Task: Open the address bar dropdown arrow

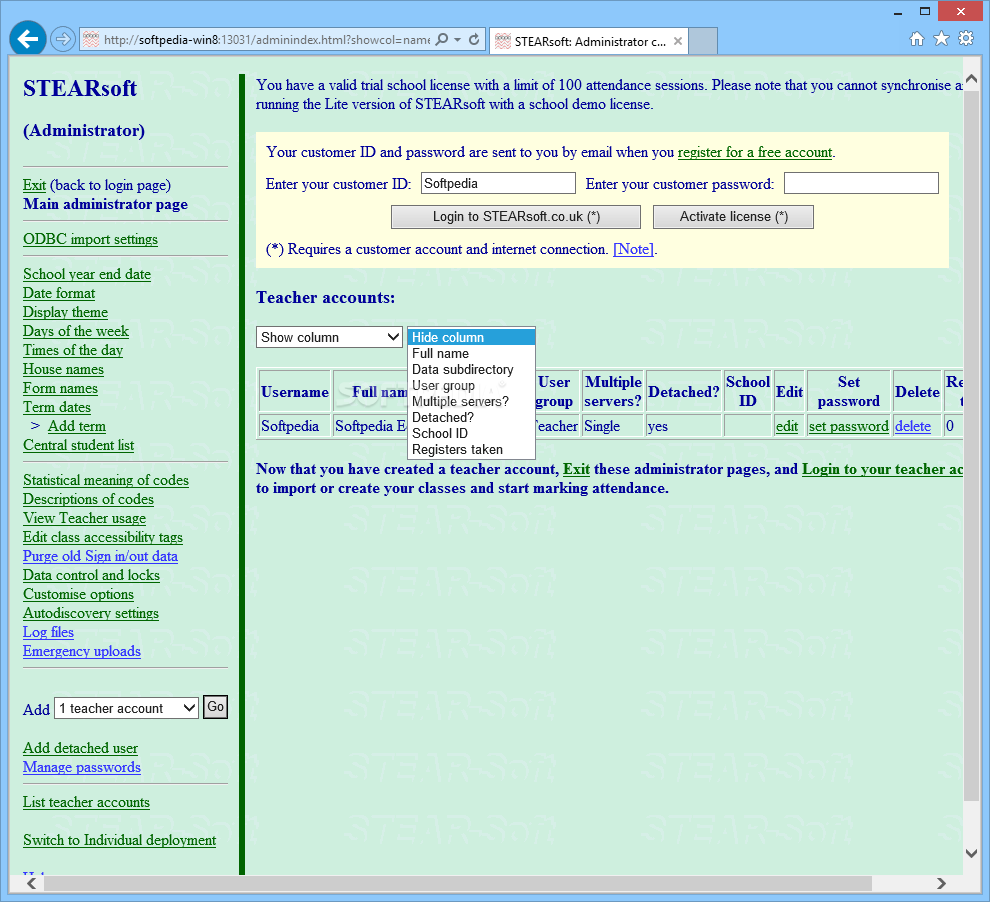Action: point(457,39)
